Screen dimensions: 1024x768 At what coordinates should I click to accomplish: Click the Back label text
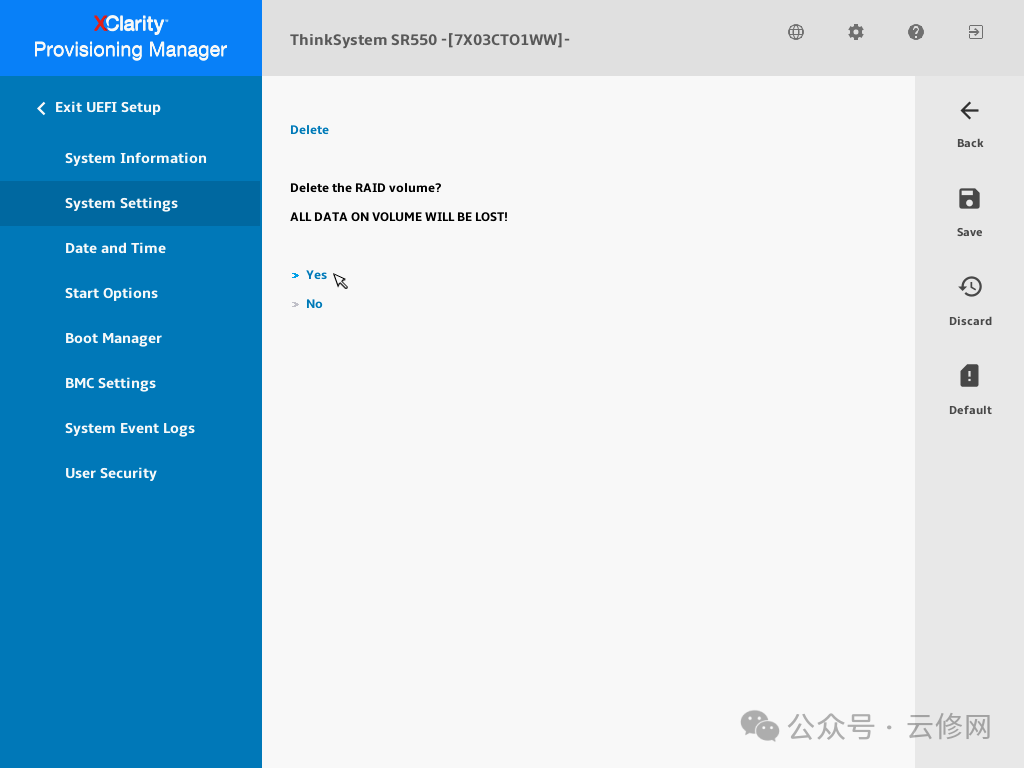970,143
